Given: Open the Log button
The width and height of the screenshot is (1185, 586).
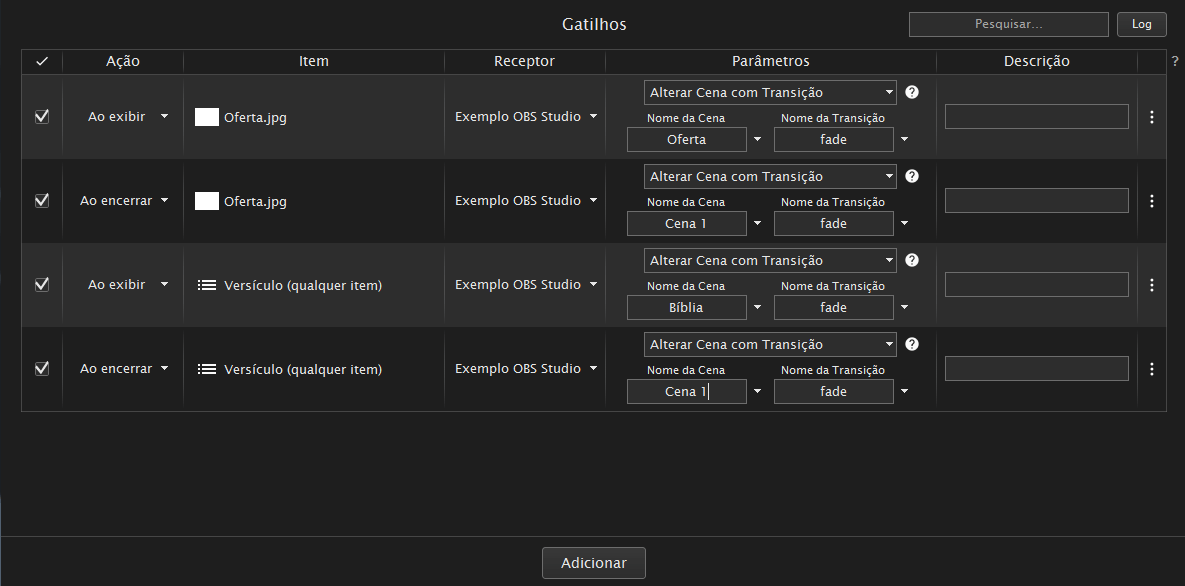Looking at the screenshot, I should [1141, 24].
